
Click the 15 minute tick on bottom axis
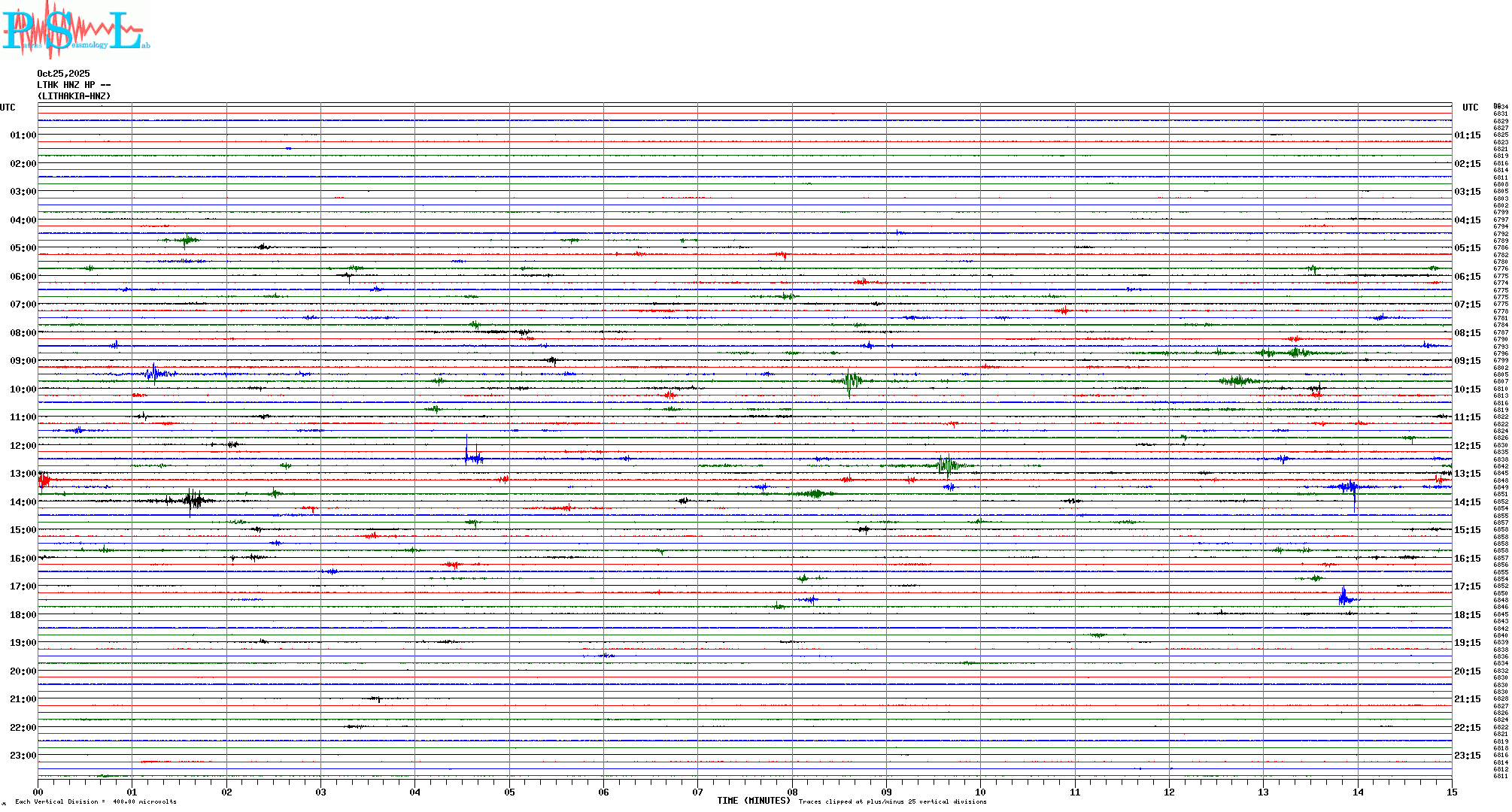tap(1451, 792)
